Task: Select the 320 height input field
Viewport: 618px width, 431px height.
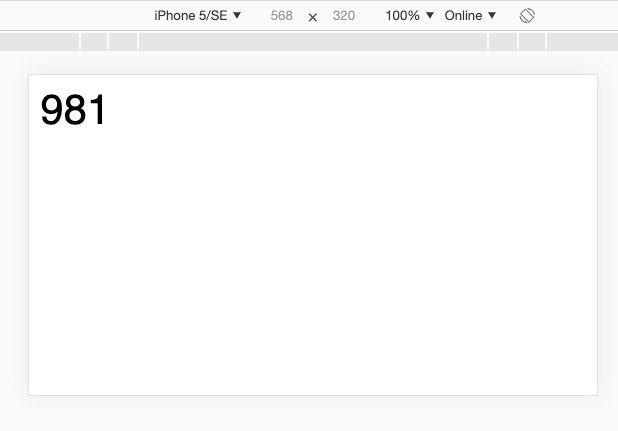Action: pos(344,16)
